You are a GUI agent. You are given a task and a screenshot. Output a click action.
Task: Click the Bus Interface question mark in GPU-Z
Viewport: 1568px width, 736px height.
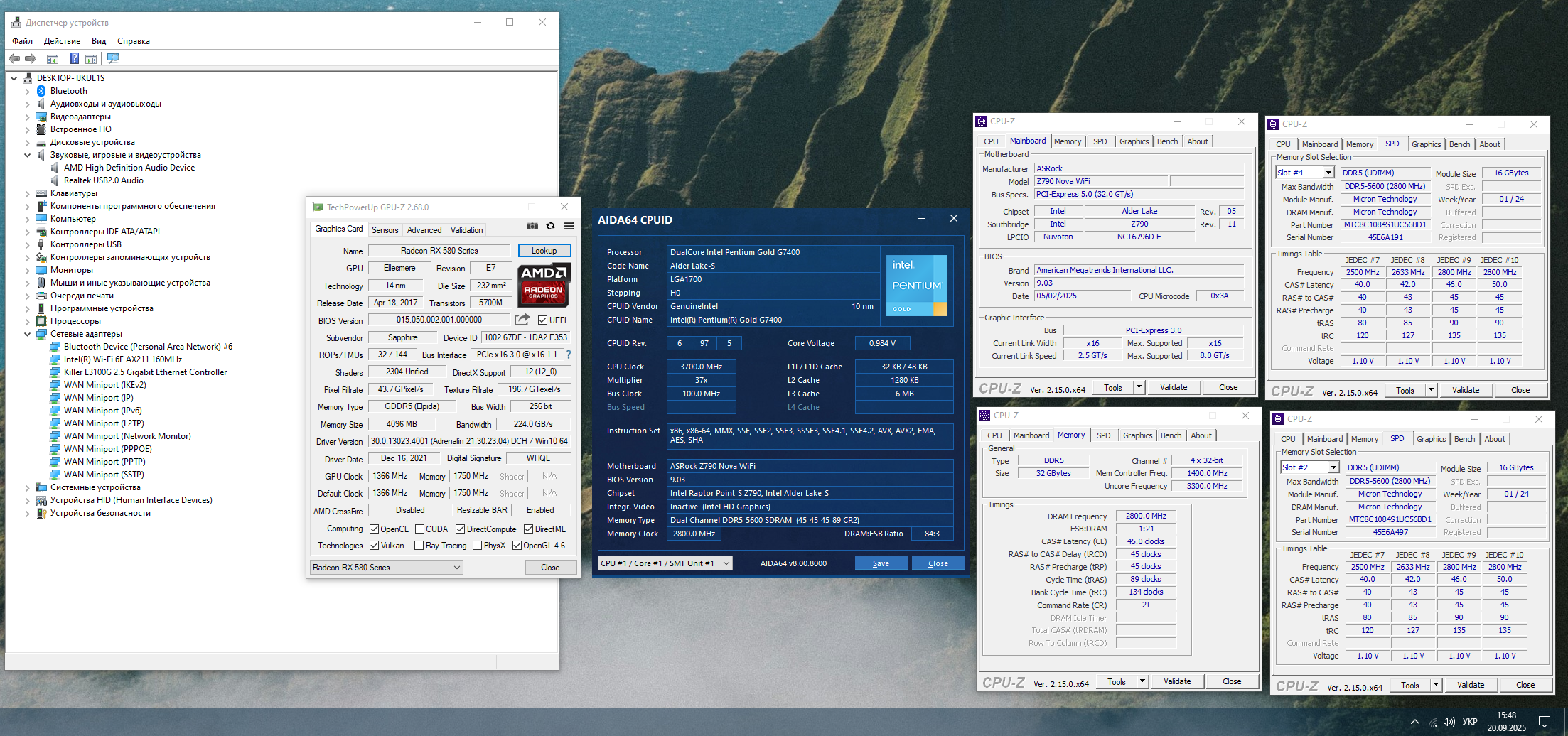tap(568, 355)
